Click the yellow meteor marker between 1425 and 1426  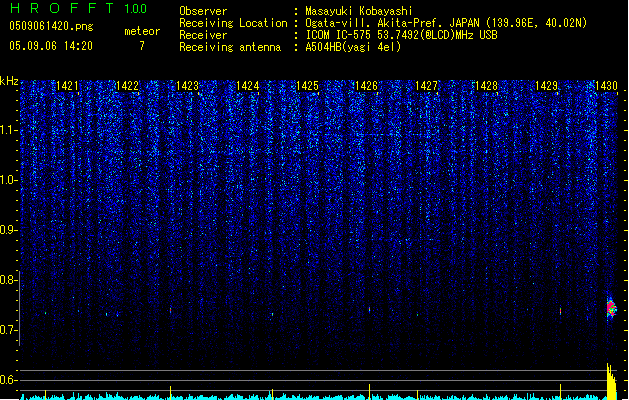(x=369, y=392)
